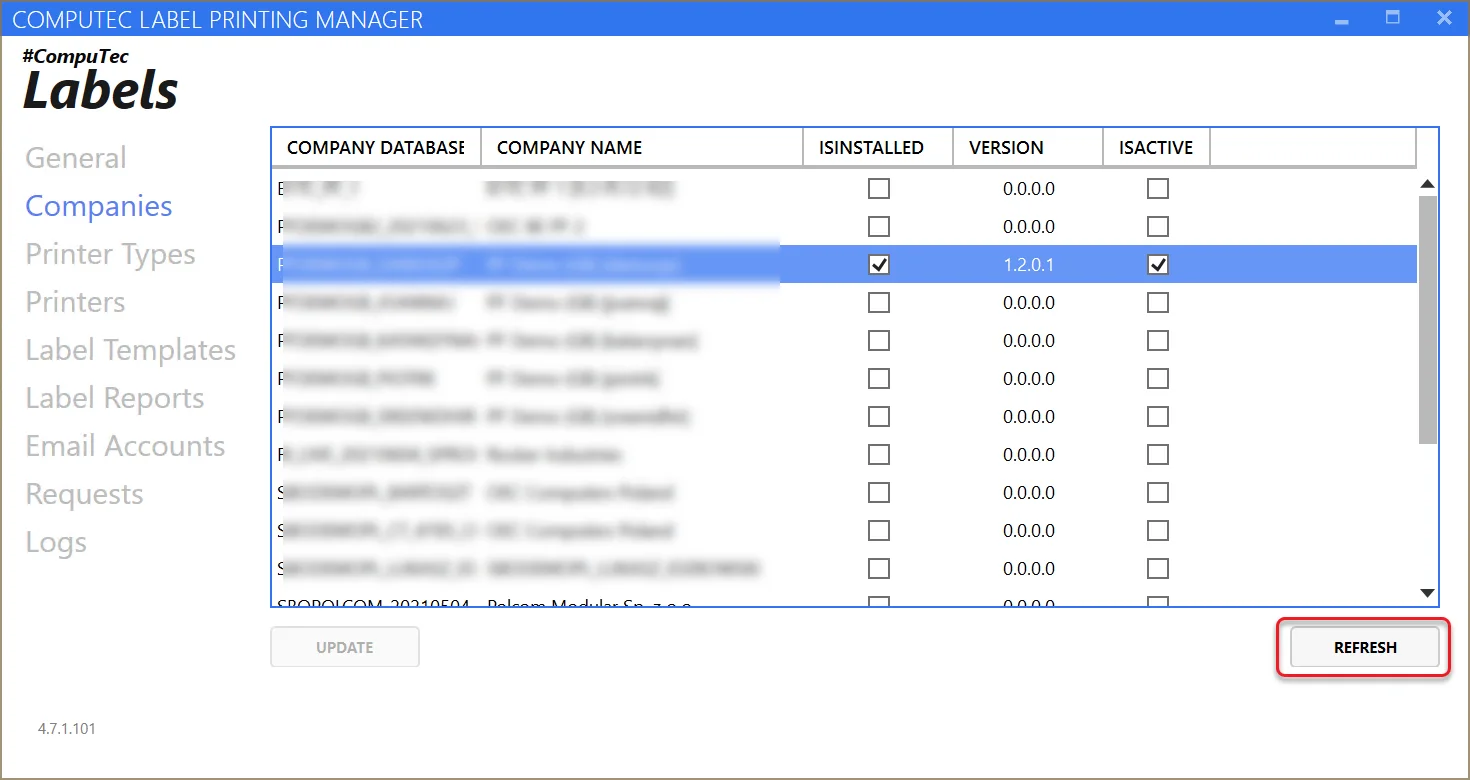Select the table row with version 1.2.0.1
This screenshot has height=780, width=1470.
coord(1028,265)
